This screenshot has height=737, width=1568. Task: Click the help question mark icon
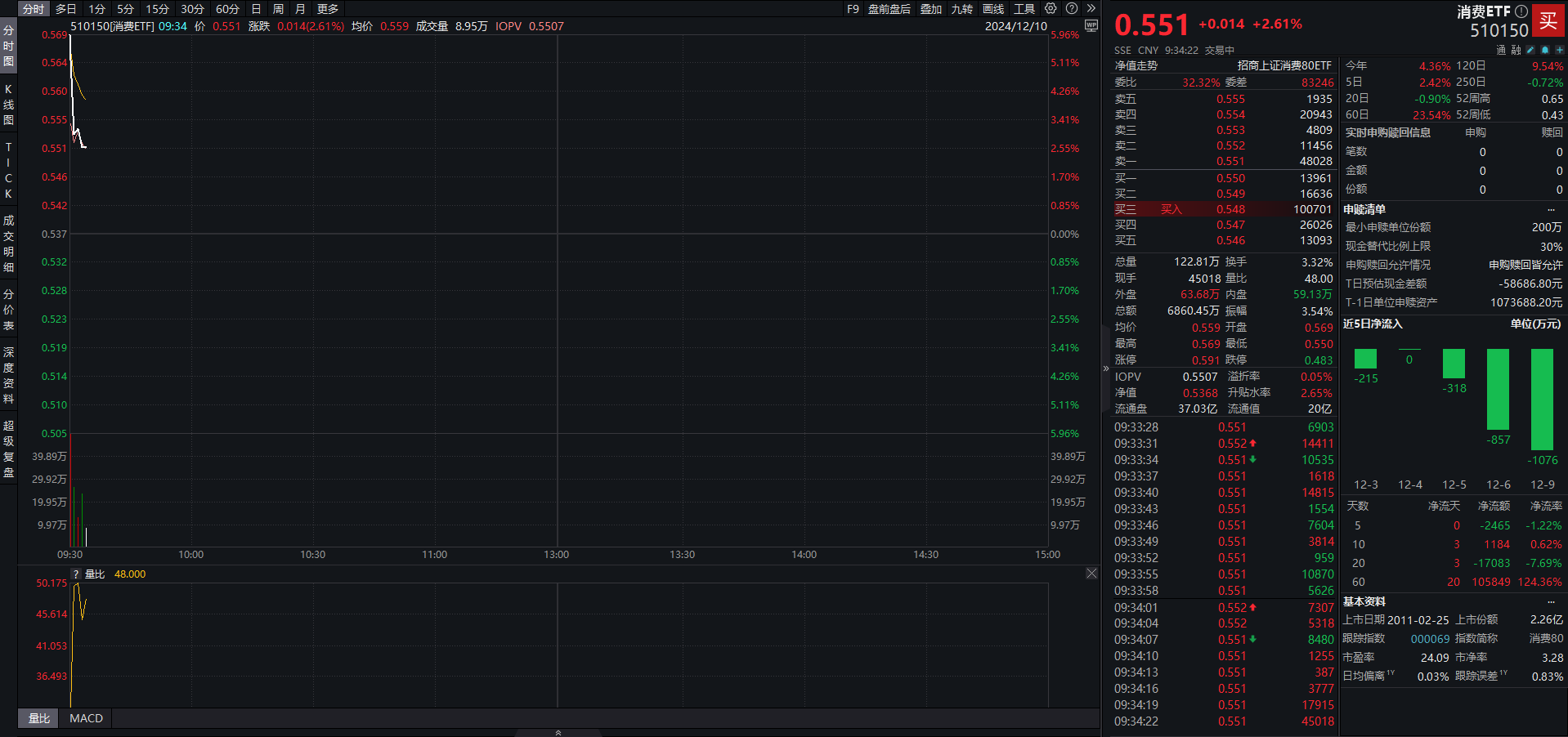tap(1072, 8)
